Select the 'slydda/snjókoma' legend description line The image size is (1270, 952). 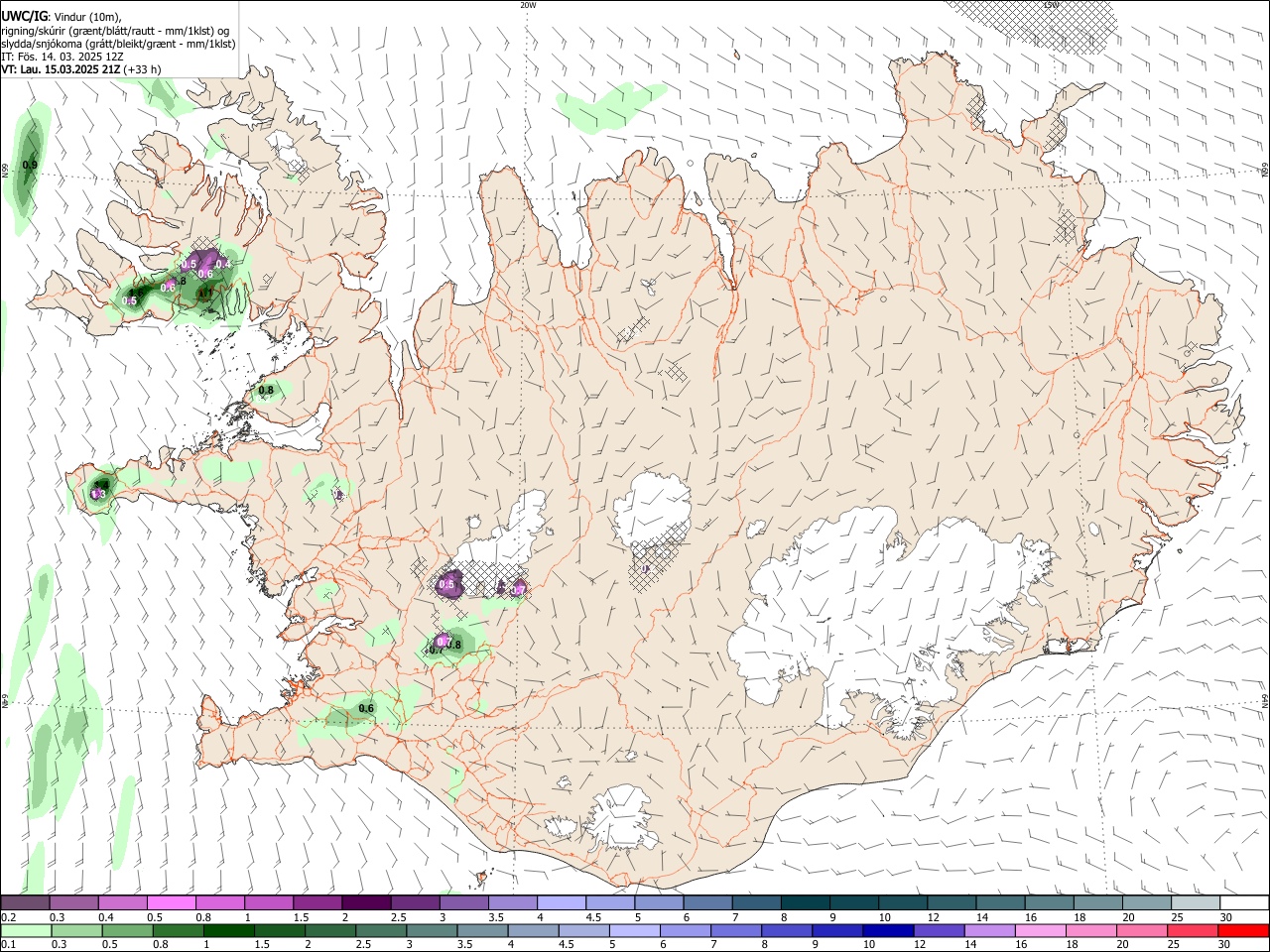[117, 44]
